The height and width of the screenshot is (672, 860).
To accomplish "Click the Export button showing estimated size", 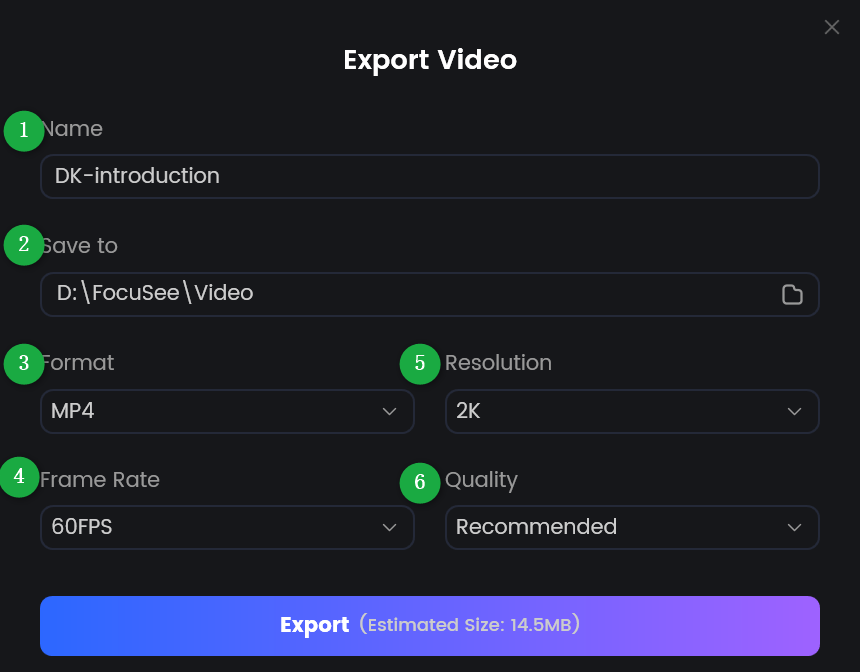I will coord(430,624).
